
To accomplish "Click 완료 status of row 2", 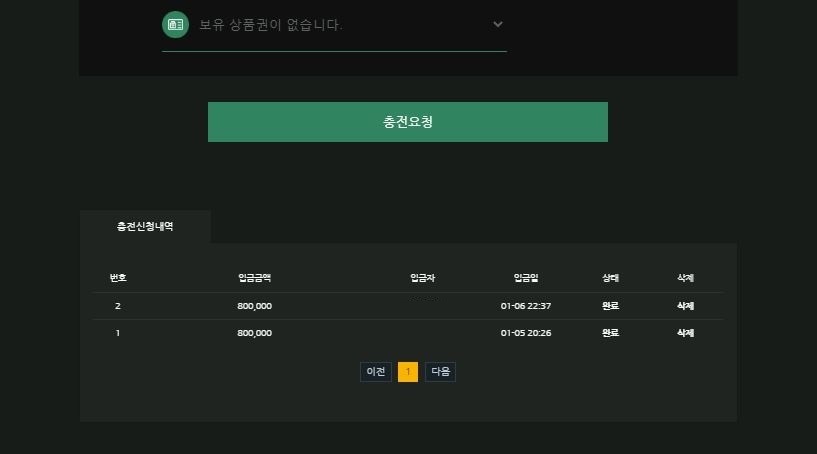I will click(x=610, y=306).
